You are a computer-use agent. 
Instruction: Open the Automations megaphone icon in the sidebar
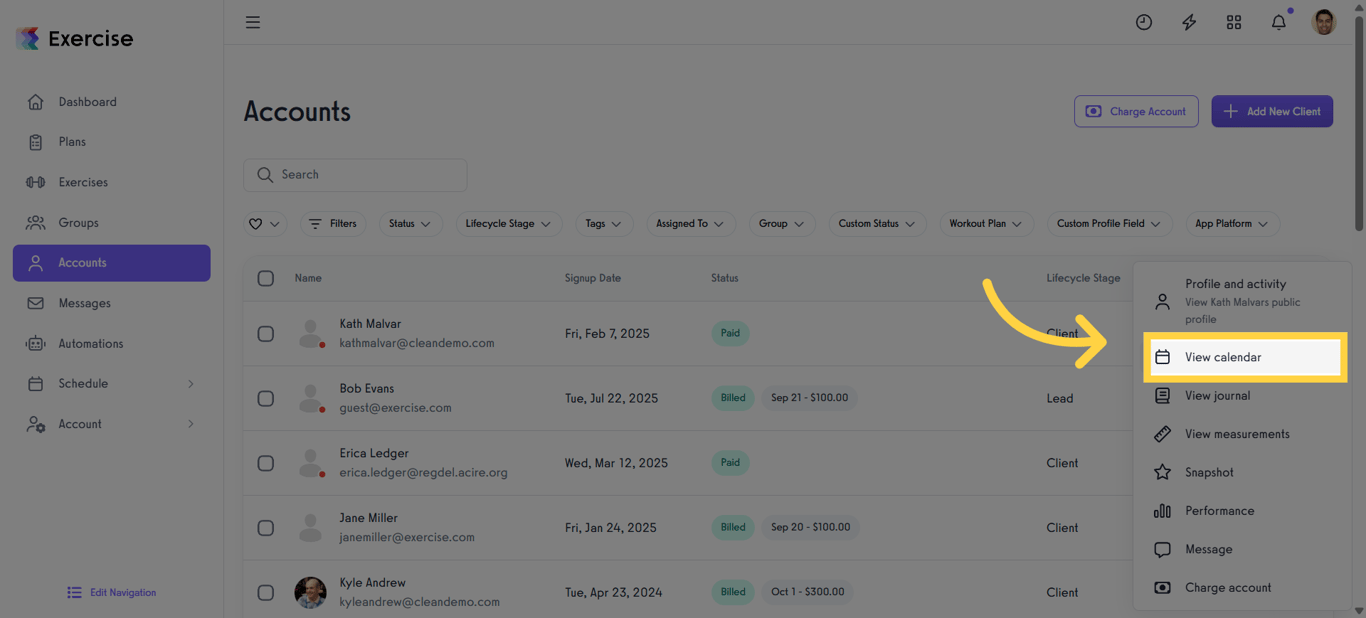click(x=36, y=343)
